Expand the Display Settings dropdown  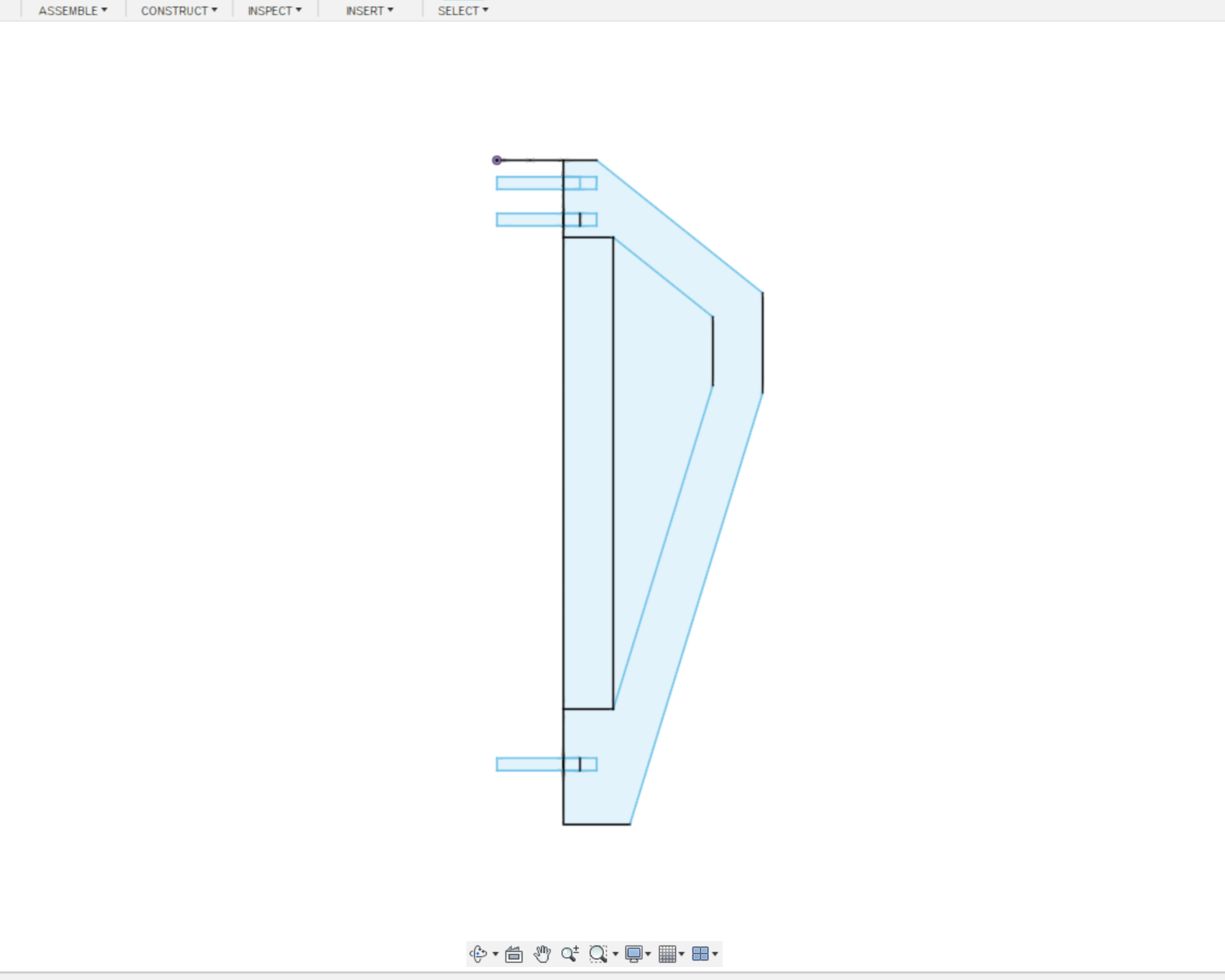648,956
